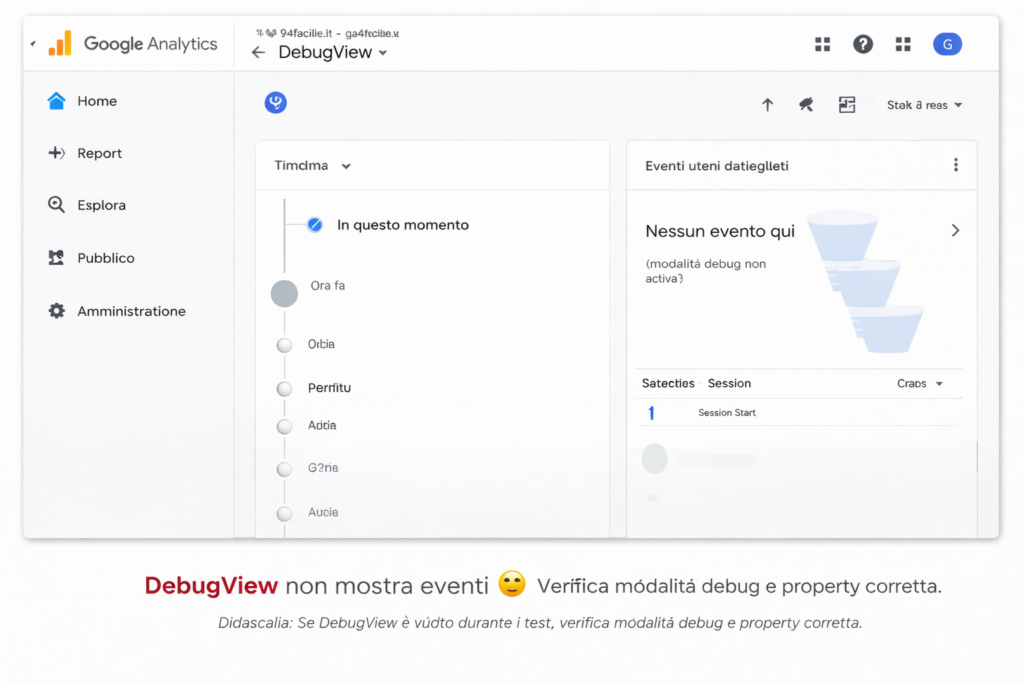Click the back arrow beside DebugView
The height and width of the screenshot is (683, 1024).
coord(259,53)
